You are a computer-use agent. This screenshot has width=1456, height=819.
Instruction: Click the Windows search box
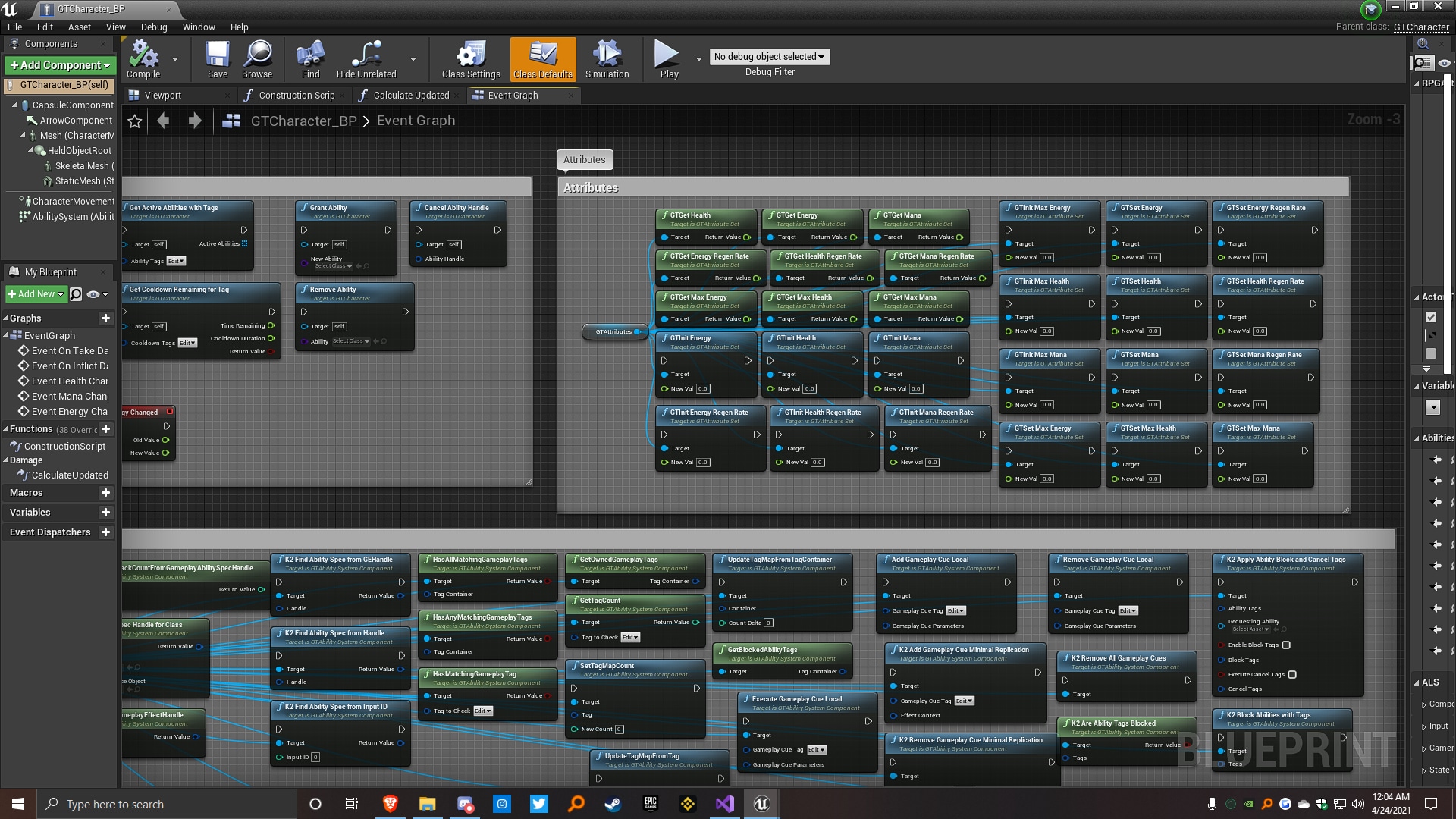(167, 804)
